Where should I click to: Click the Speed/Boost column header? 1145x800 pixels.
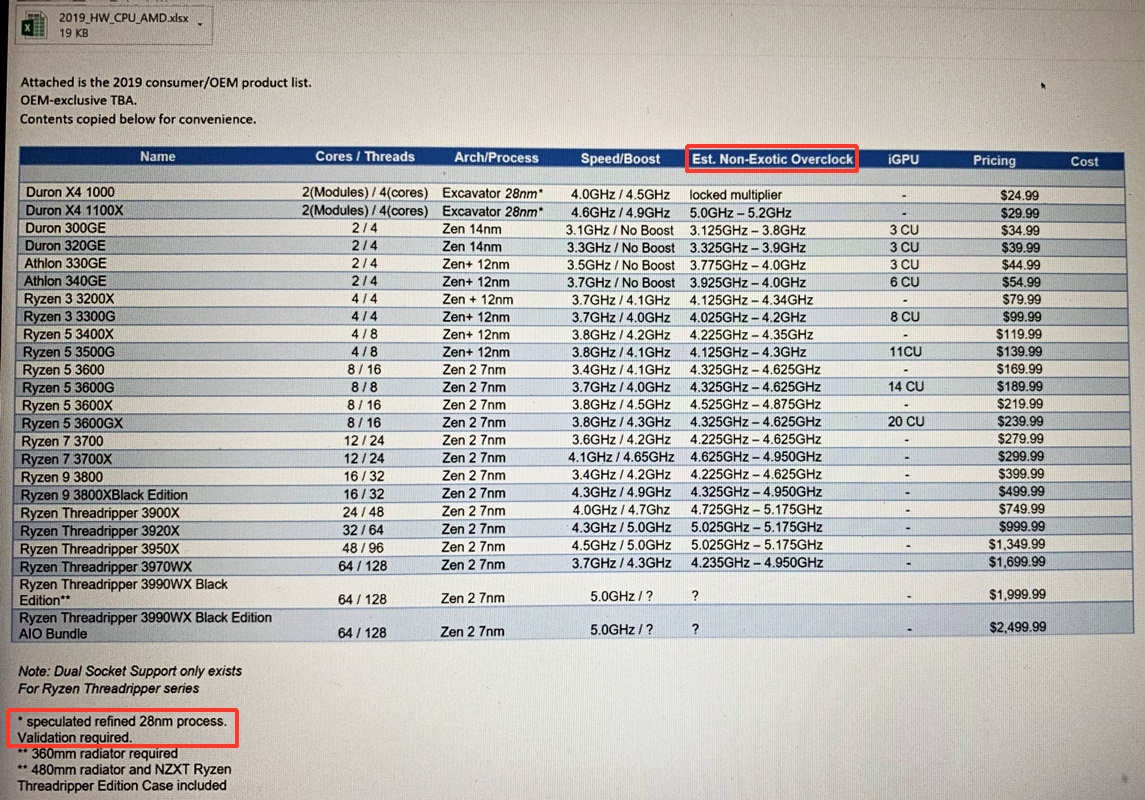(620, 159)
